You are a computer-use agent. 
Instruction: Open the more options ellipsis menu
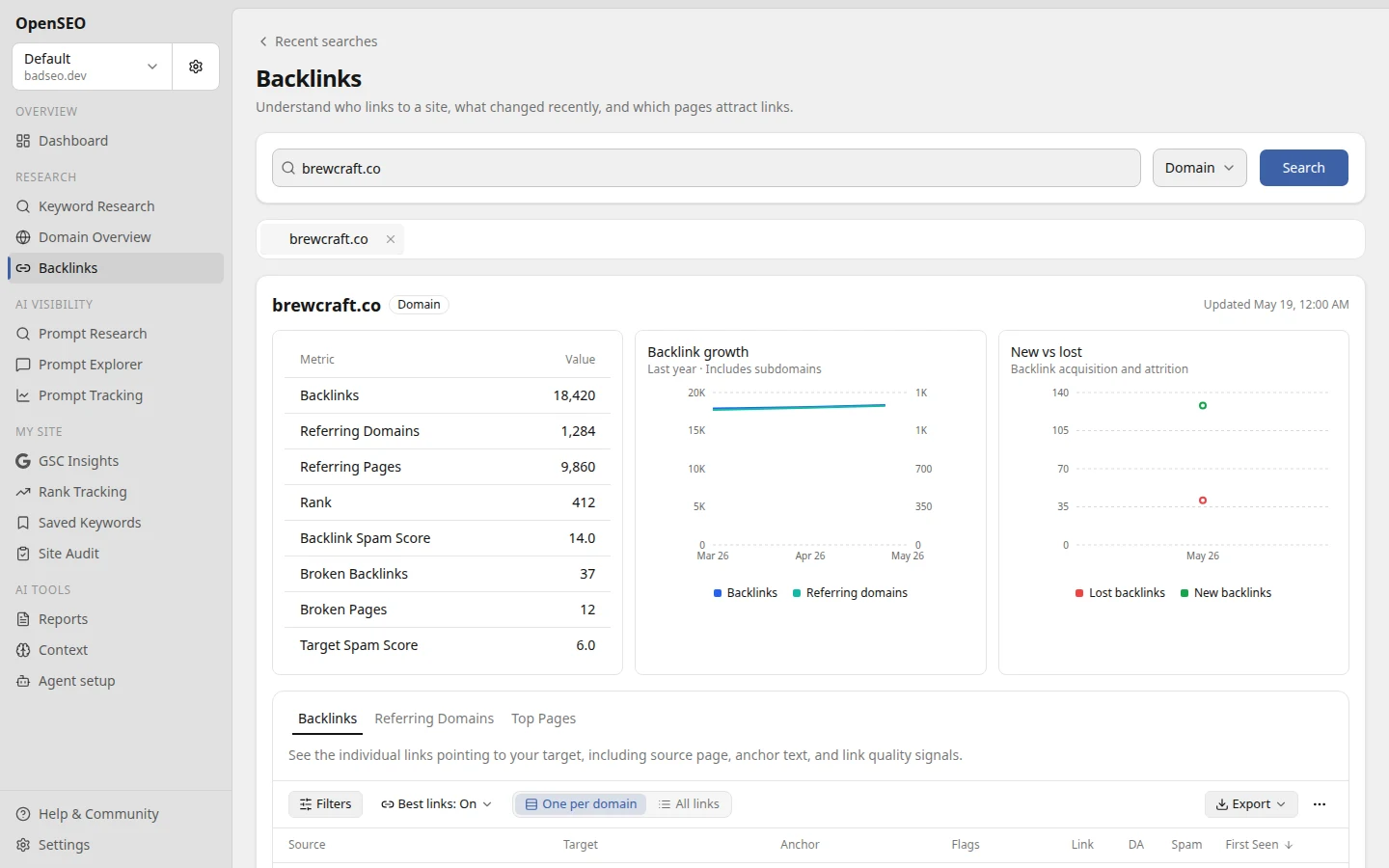1320,804
